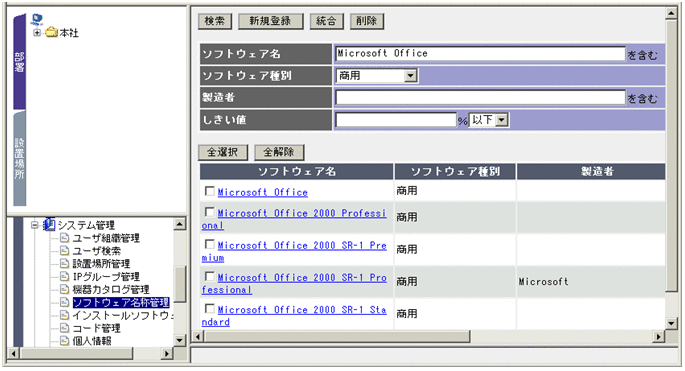Check the Office 2000 SR-1 Standard checkbox

click(210, 309)
